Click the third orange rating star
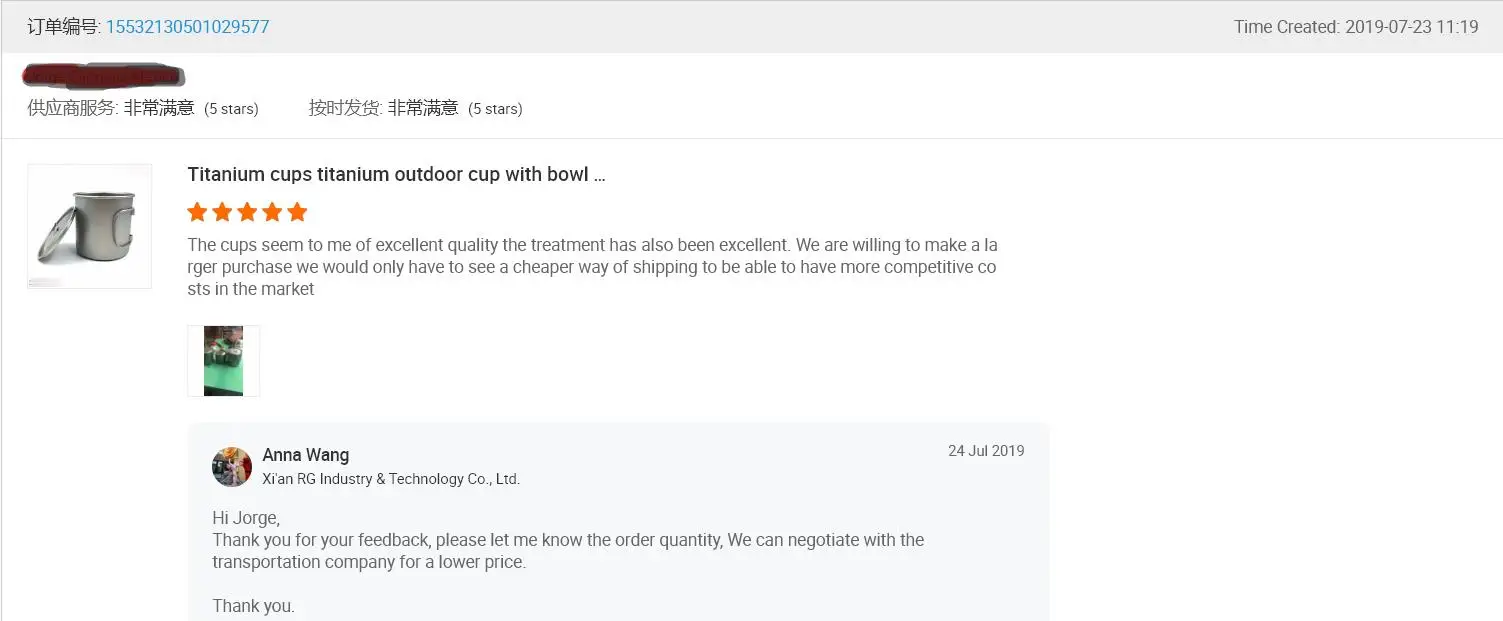Image resolution: width=1503 pixels, height=621 pixels. click(247, 212)
